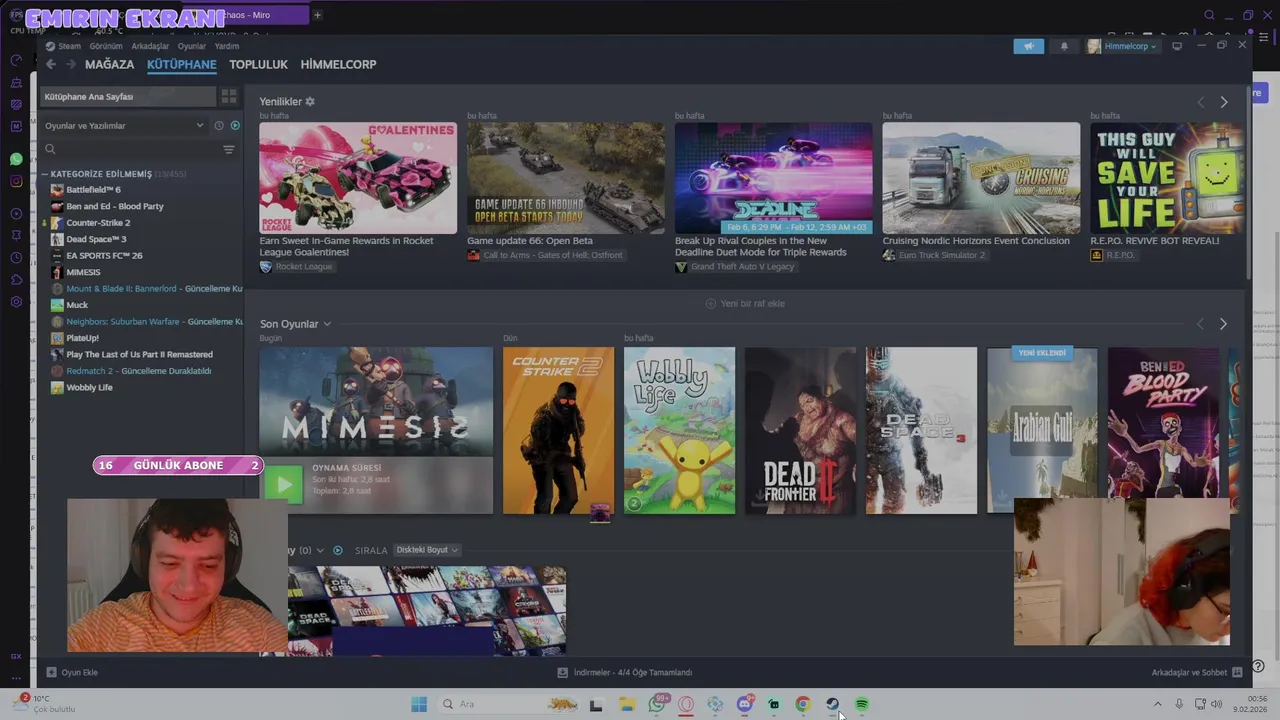Expand Son Oyunlar shelf dropdown
The height and width of the screenshot is (720, 1280).
(326, 324)
